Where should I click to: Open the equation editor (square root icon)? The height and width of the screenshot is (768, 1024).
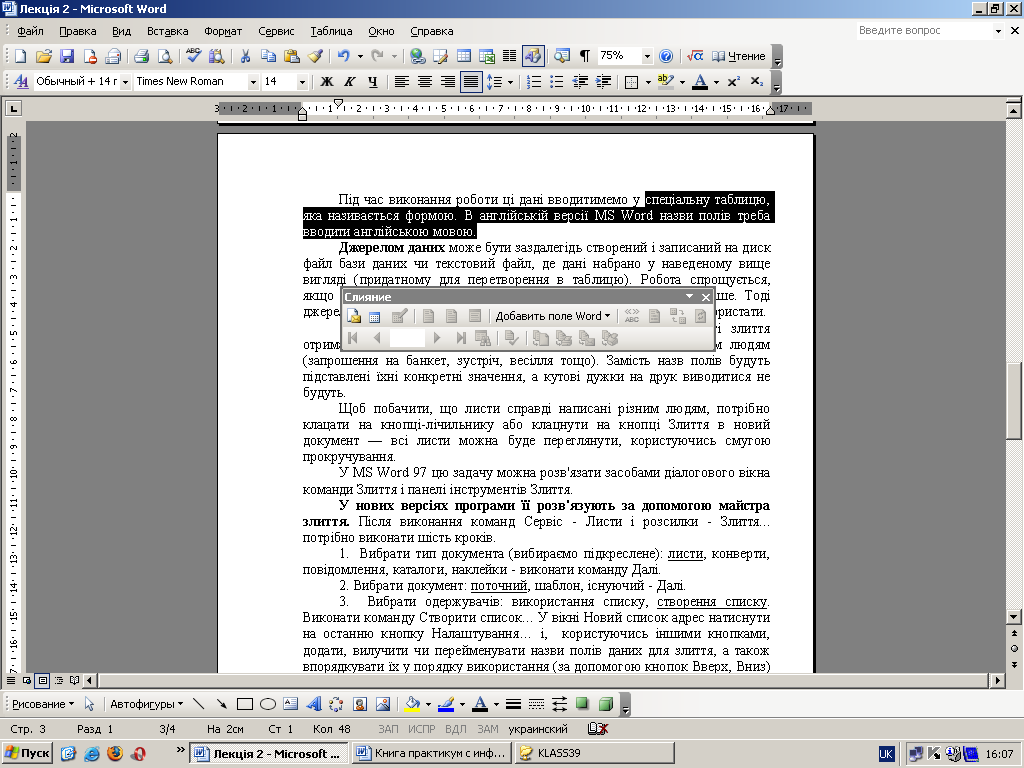(x=695, y=56)
